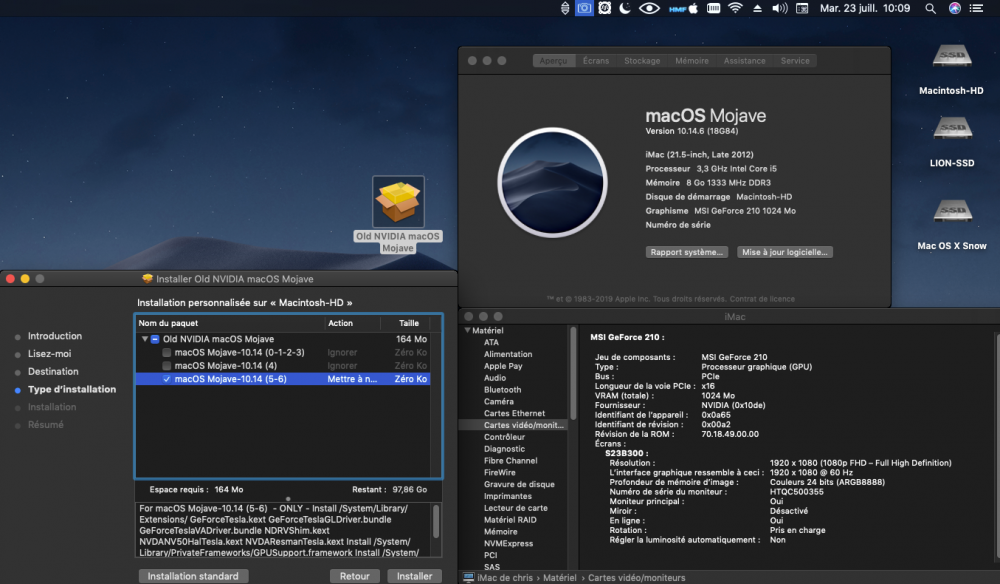This screenshot has width=1000, height=584.
Task: Click the package icon in installer title bar
Action: click(147, 279)
